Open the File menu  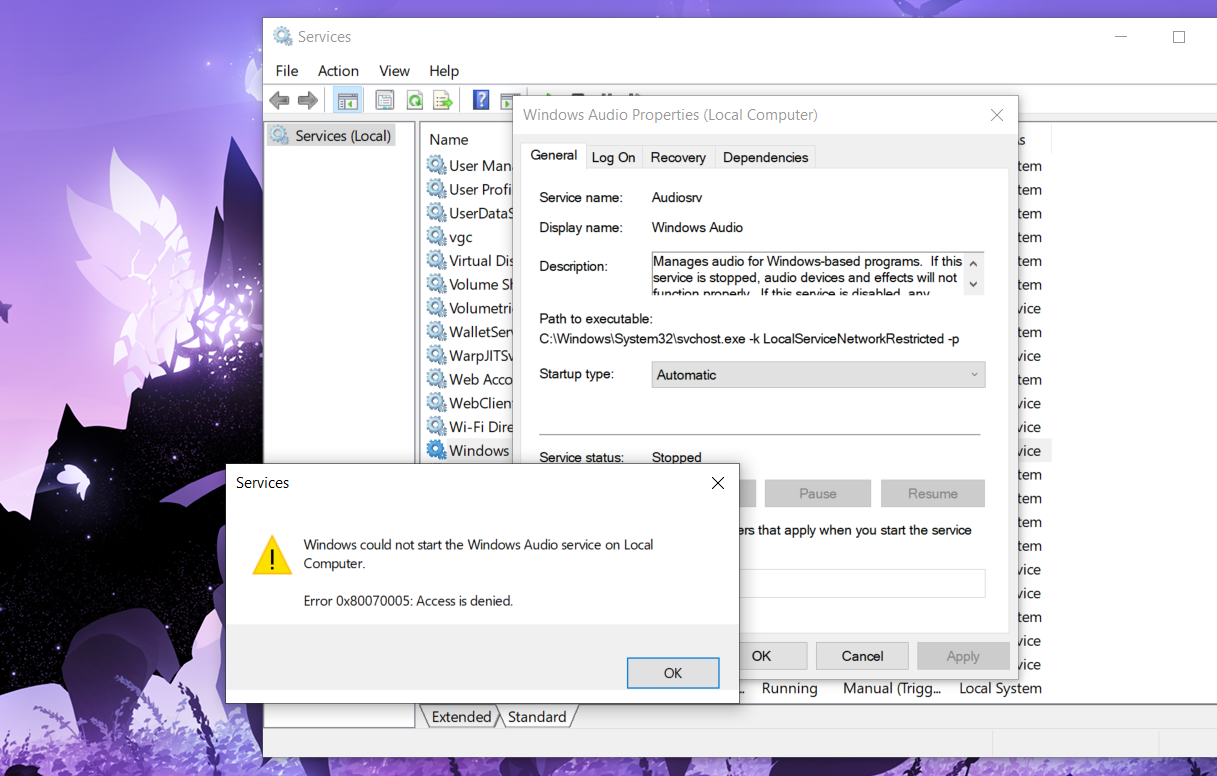coord(287,71)
